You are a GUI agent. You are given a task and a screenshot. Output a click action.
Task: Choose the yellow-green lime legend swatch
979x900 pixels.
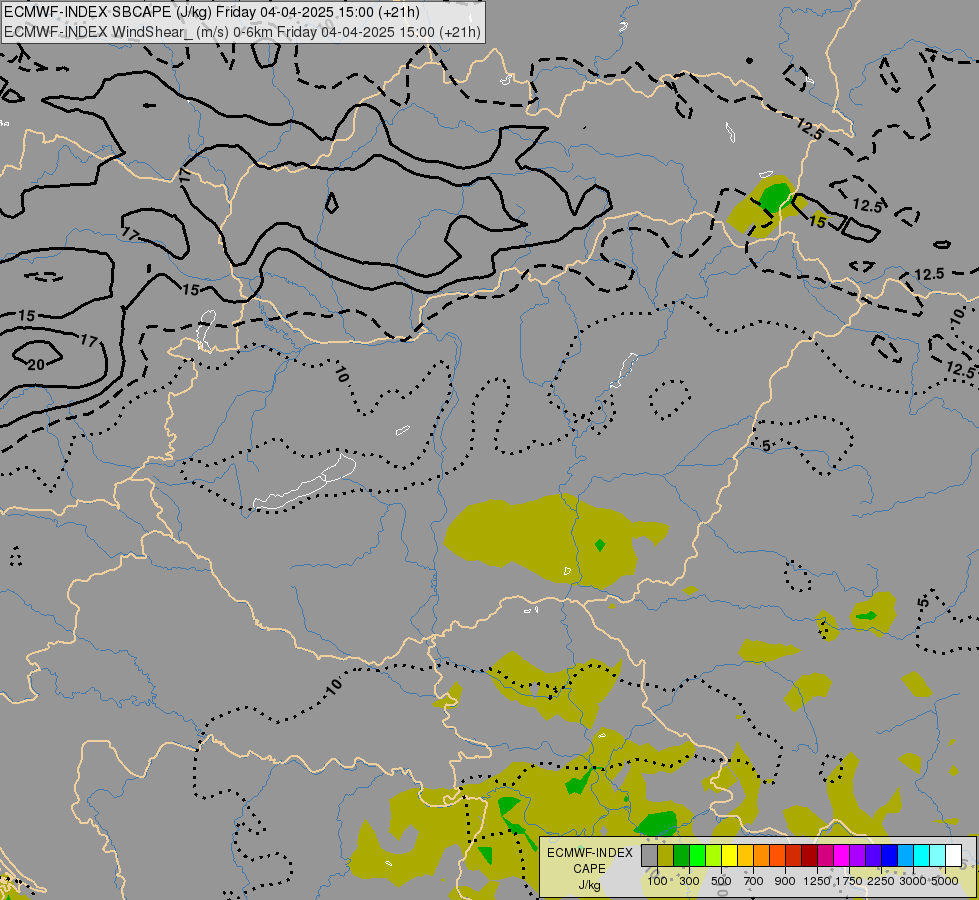pyautogui.click(x=713, y=856)
